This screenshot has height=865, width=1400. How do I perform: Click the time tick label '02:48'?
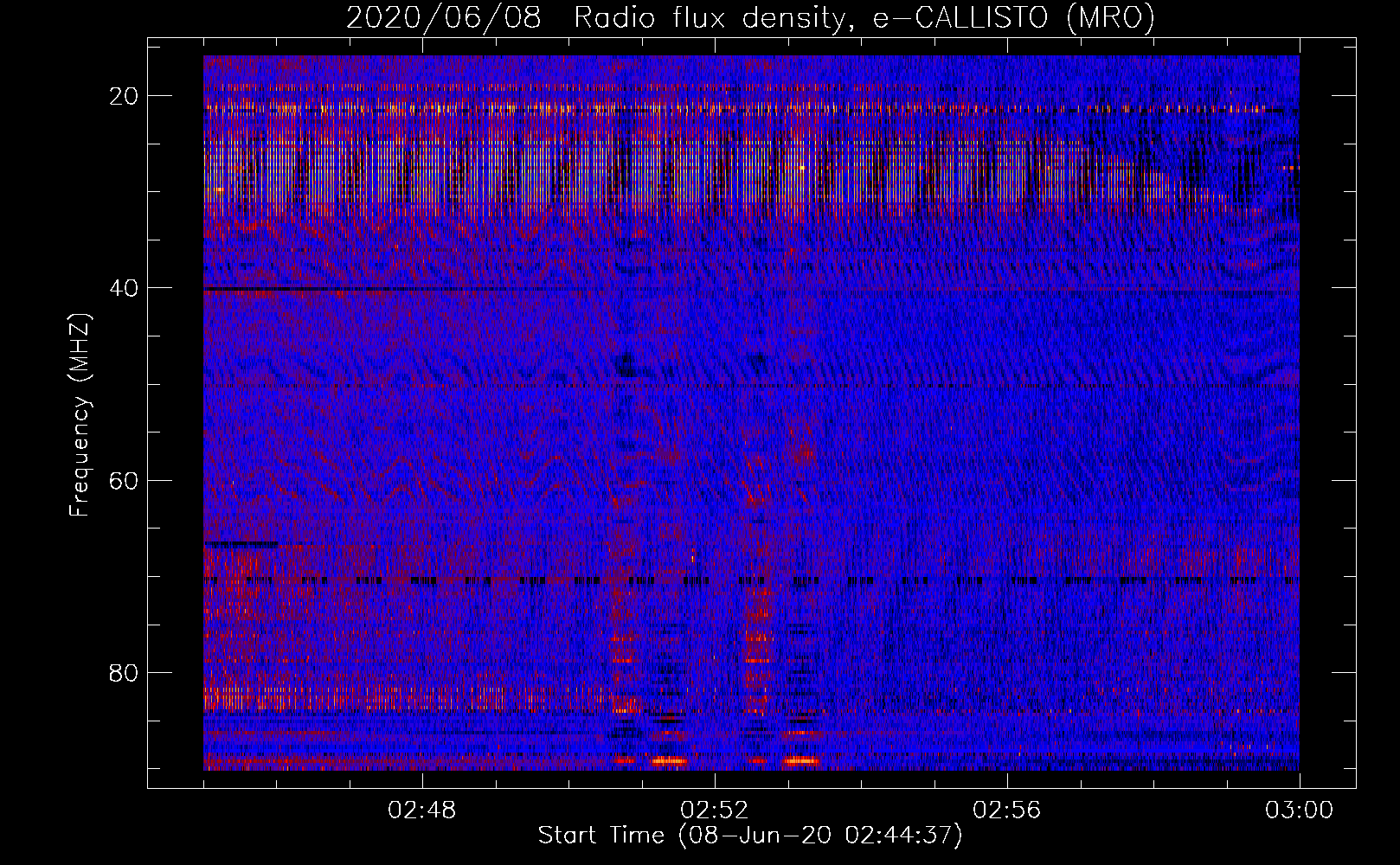(x=422, y=811)
